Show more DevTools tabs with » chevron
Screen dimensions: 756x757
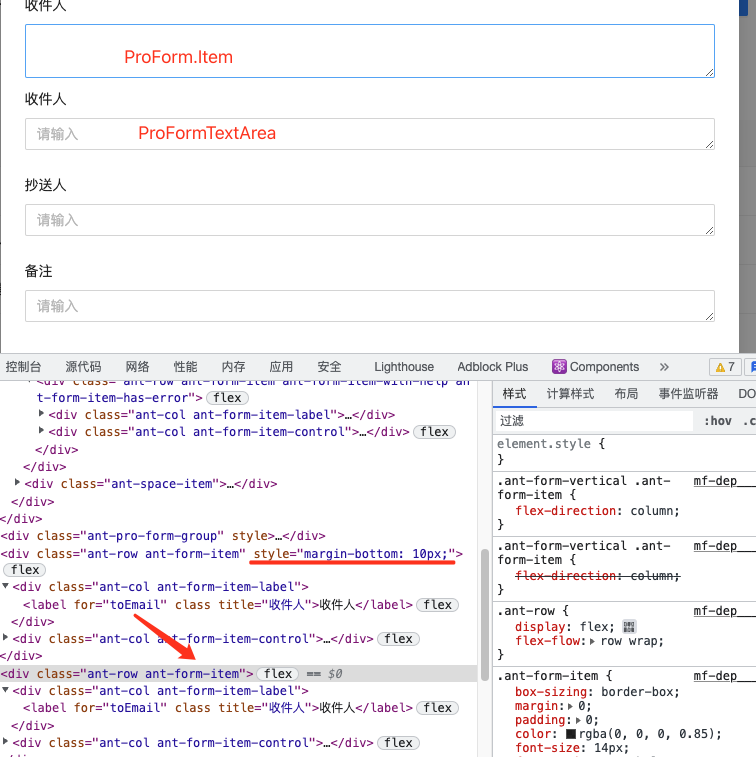[664, 367]
